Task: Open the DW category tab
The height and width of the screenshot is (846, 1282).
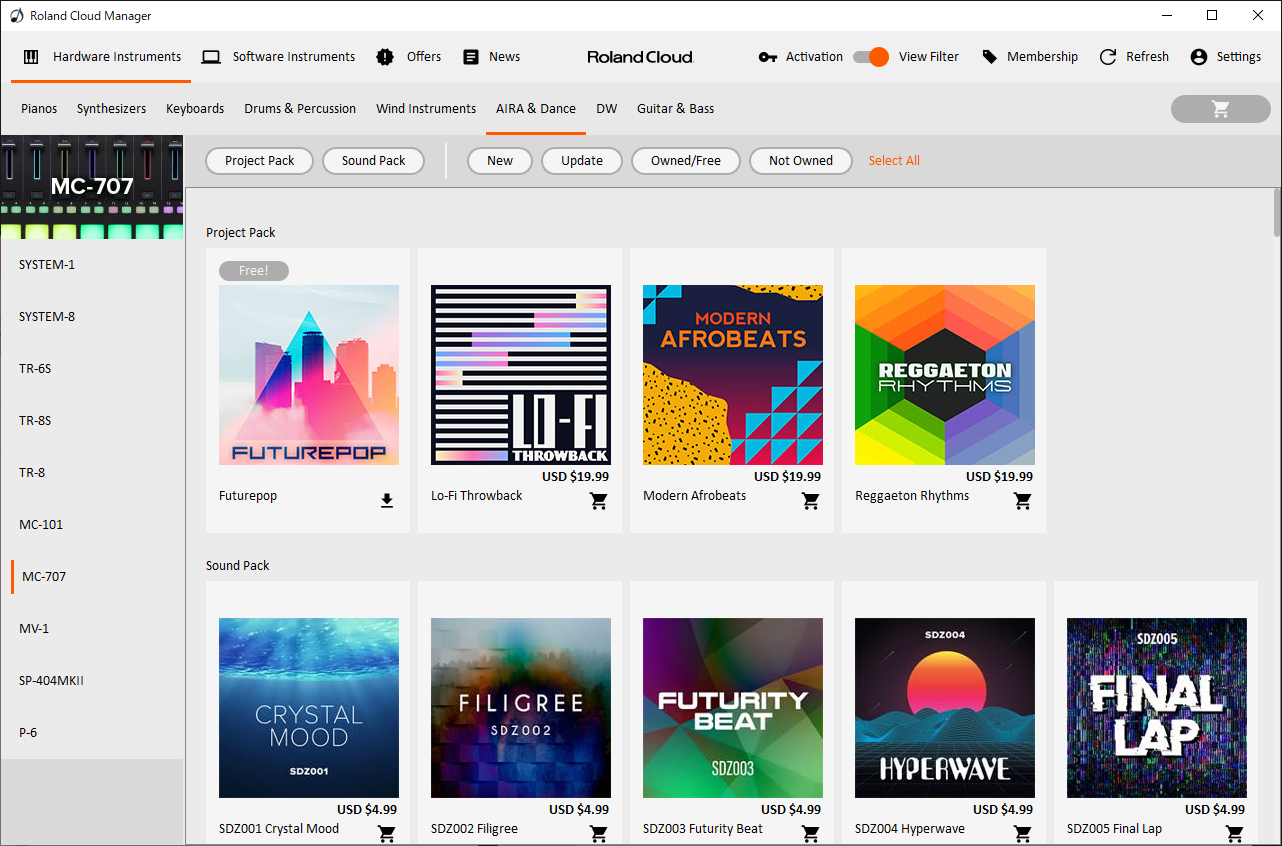Action: click(607, 109)
